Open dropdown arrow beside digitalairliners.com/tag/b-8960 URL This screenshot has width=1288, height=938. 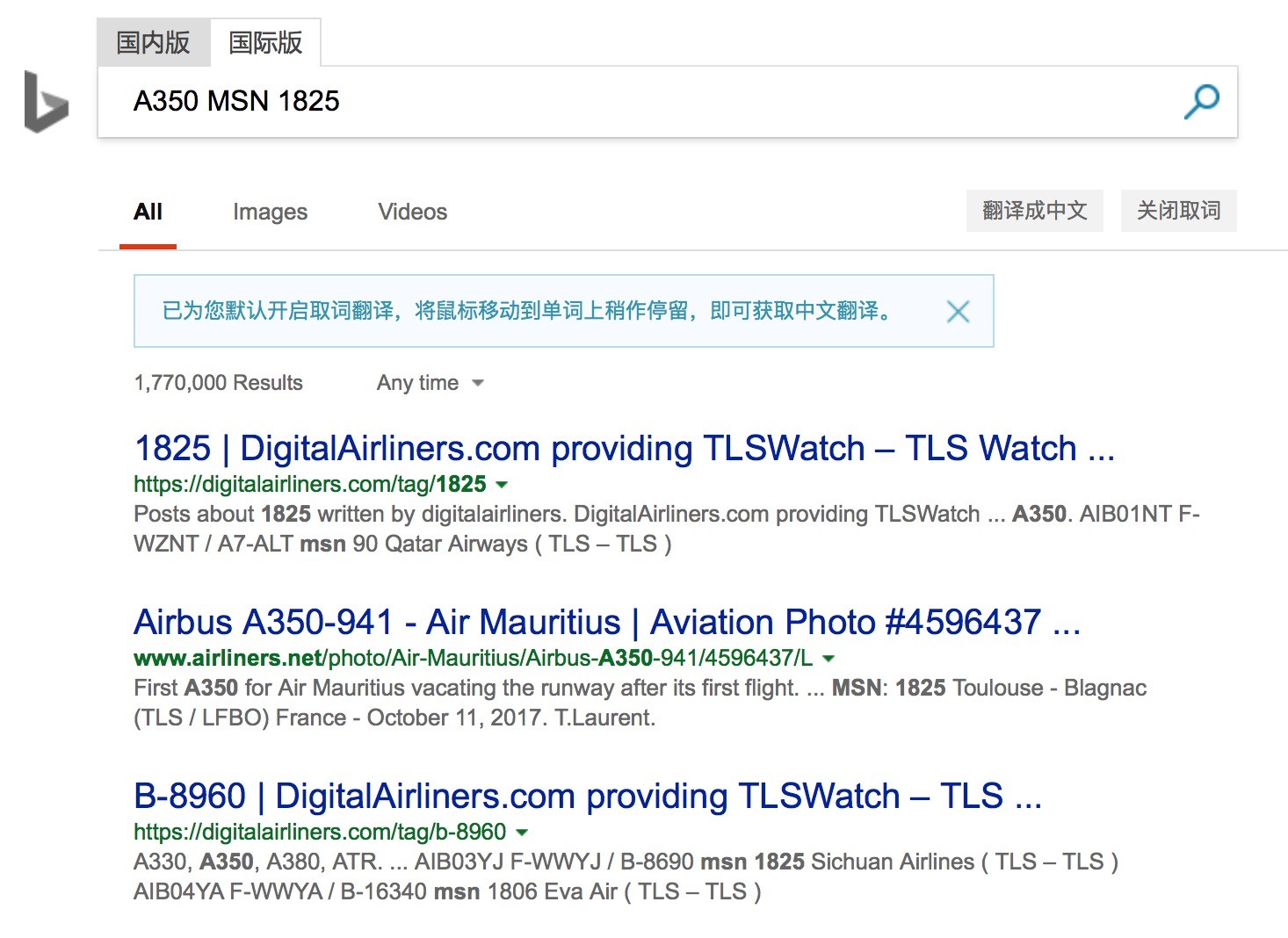pyautogui.click(x=521, y=832)
